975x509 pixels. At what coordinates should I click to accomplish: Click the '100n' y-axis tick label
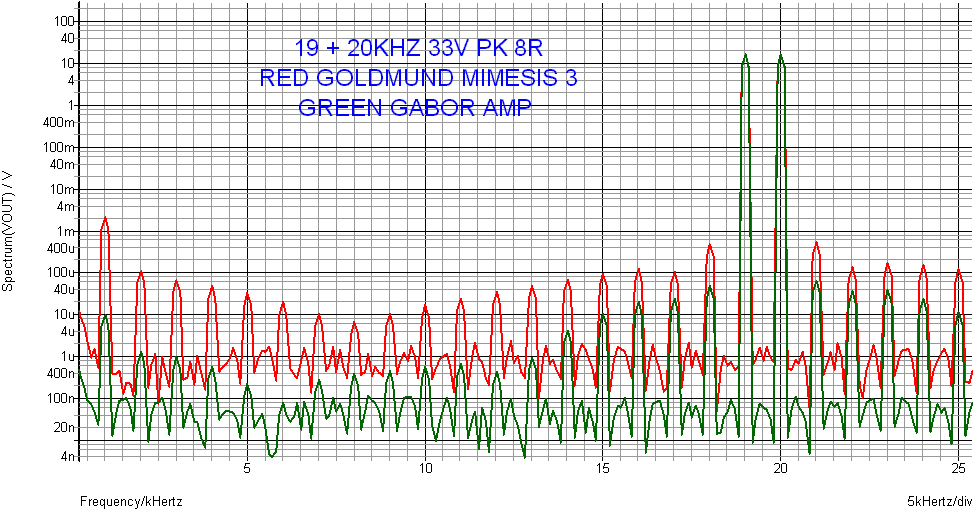coord(63,399)
